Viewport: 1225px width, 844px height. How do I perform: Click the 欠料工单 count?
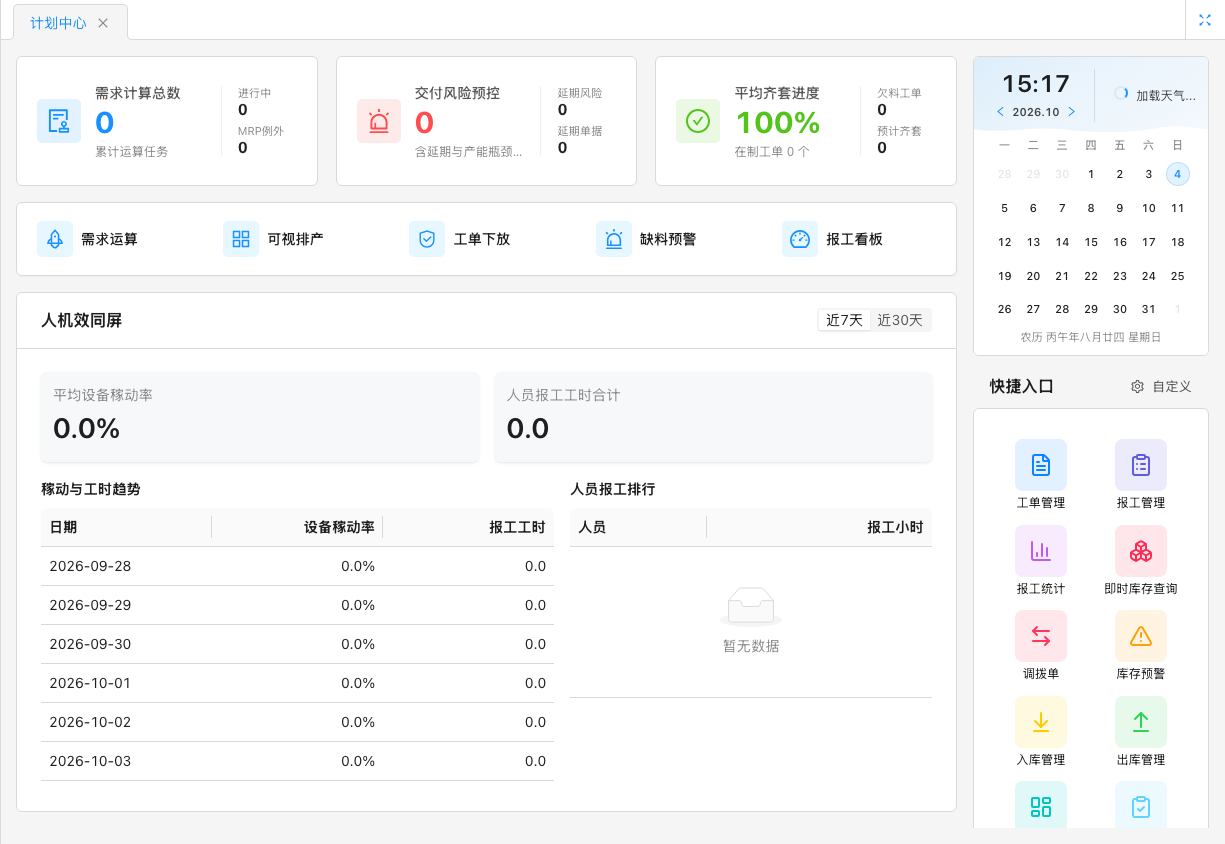click(882, 110)
